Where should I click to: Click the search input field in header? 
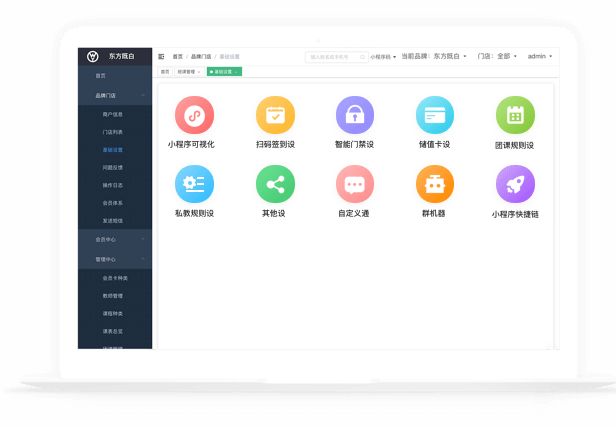[x=332, y=57]
